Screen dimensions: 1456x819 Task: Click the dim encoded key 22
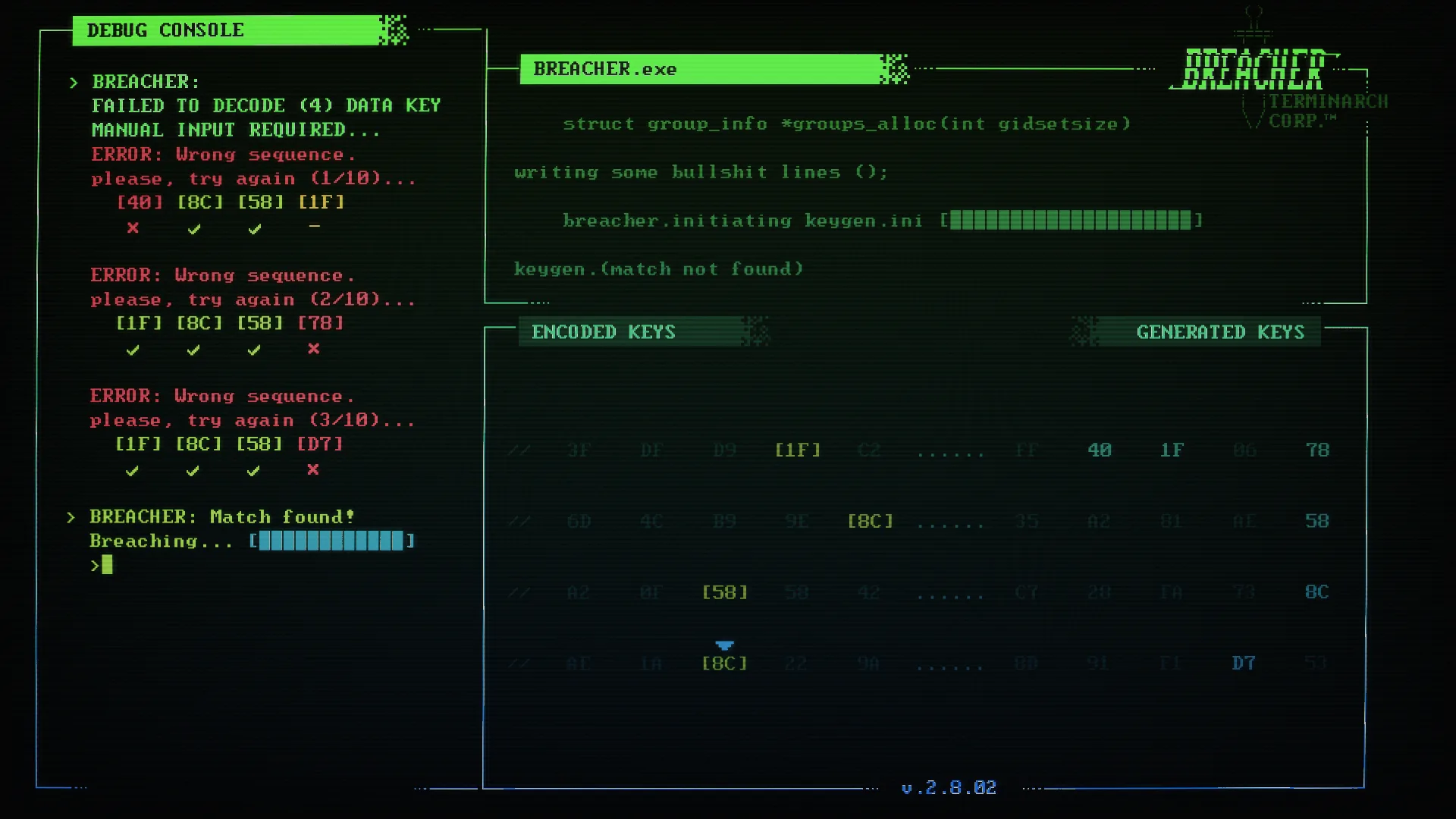(796, 664)
